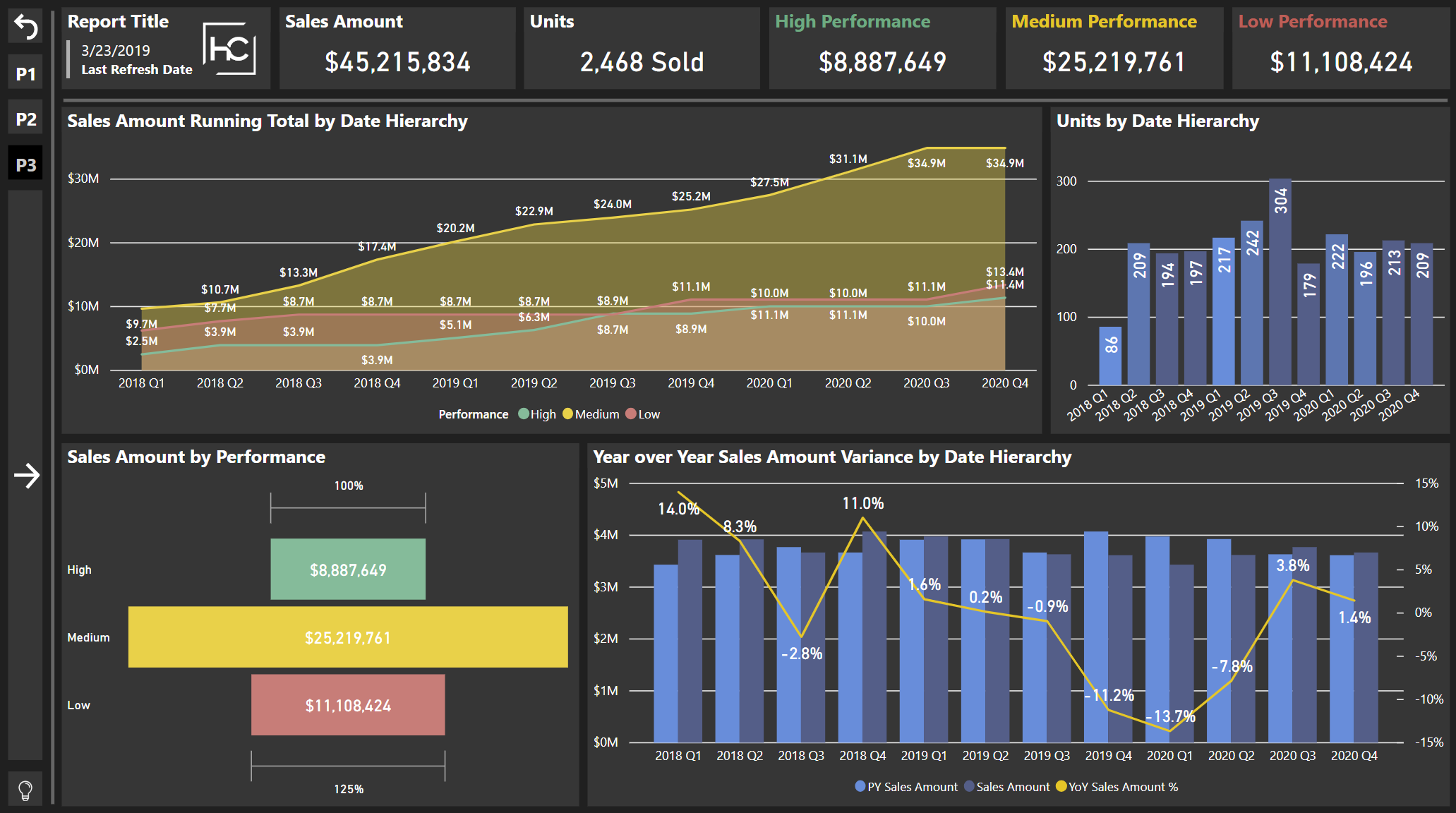Click the High legend marker in Performance legend
This screenshot has width=1456, height=813.
525,414
